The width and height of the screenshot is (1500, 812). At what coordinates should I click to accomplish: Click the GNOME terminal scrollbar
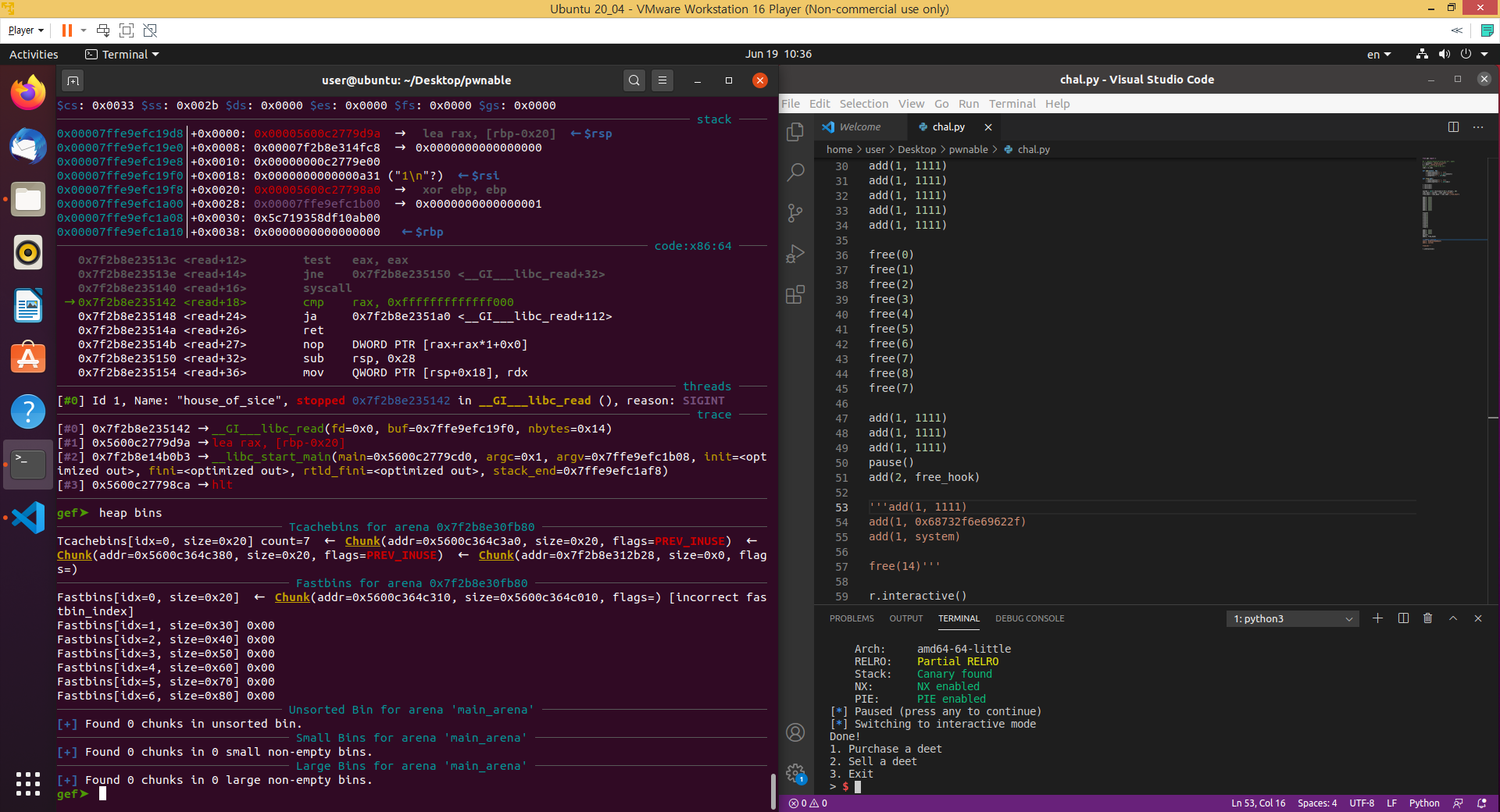[x=773, y=791]
